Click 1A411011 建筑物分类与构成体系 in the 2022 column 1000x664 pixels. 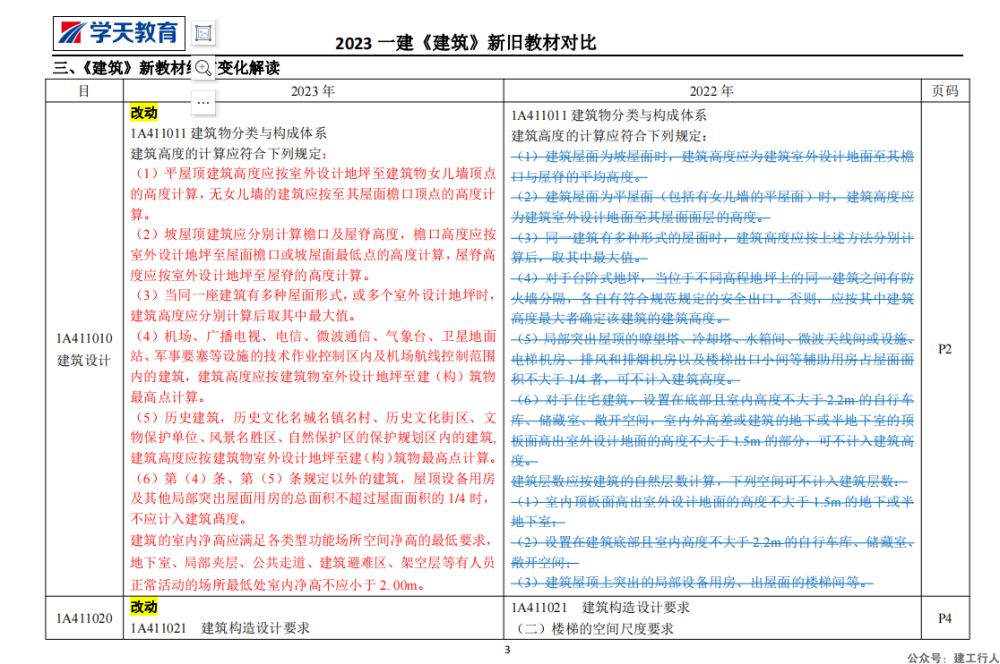tap(609, 115)
